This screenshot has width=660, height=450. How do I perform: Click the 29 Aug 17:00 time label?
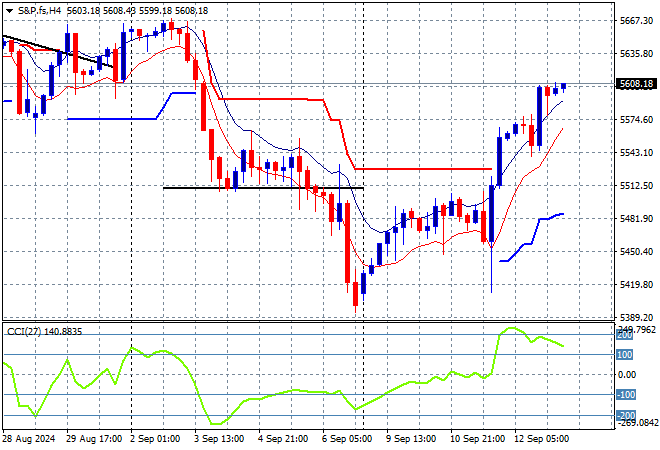[94, 439]
